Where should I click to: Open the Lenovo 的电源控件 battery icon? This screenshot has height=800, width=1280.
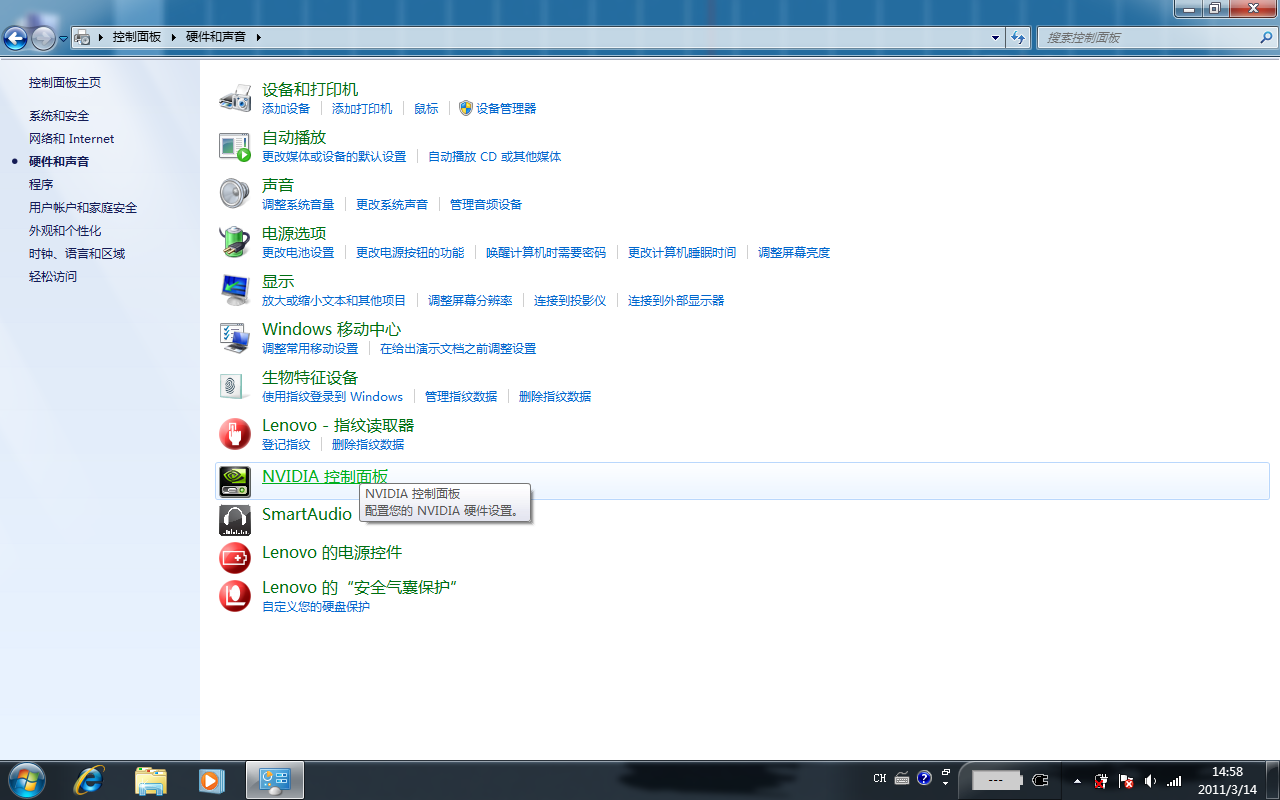[x=235, y=557]
